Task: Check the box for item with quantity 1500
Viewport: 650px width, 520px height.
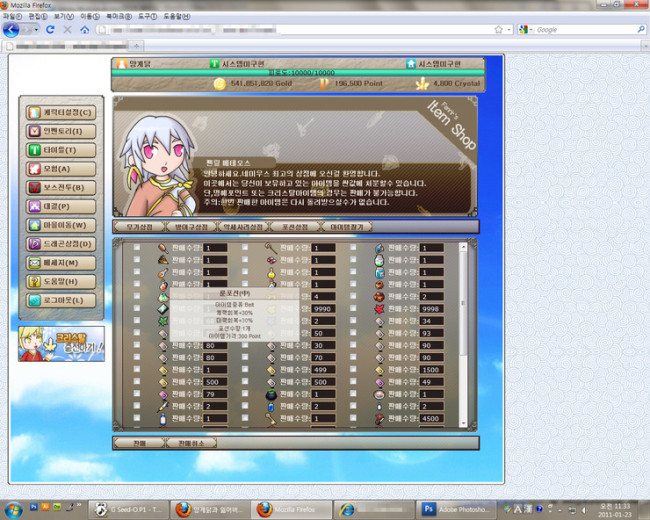Action: [353, 369]
